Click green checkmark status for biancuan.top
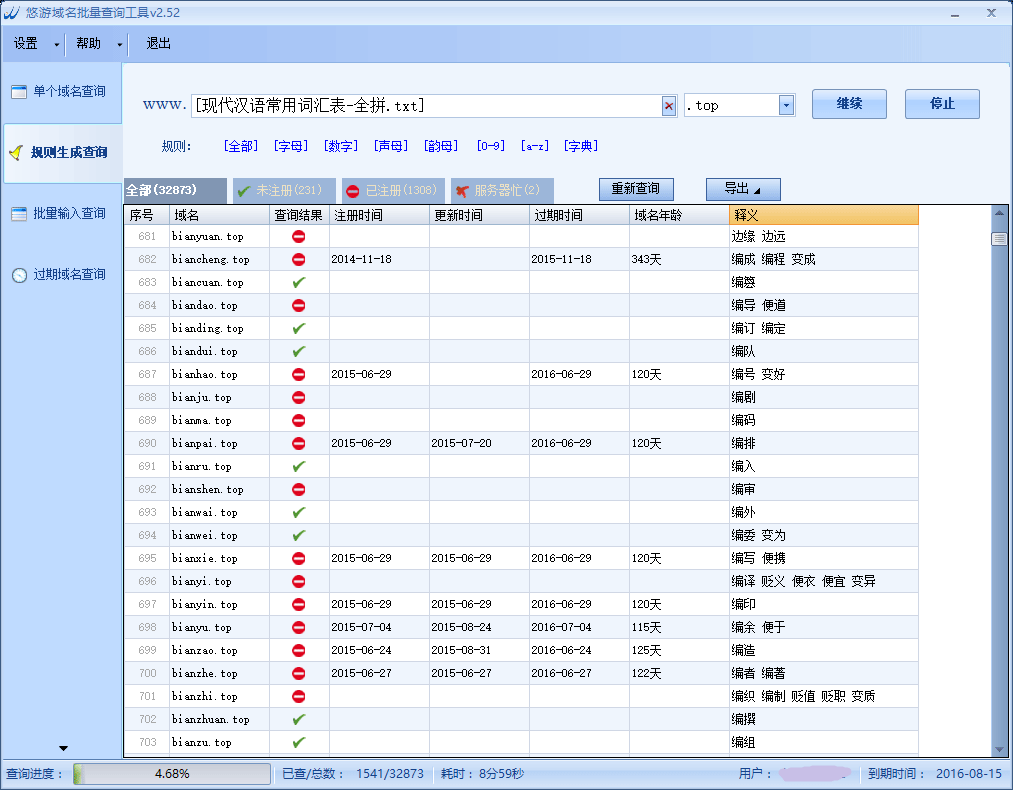This screenshot has height=790, width=1013. pos(298,283)
